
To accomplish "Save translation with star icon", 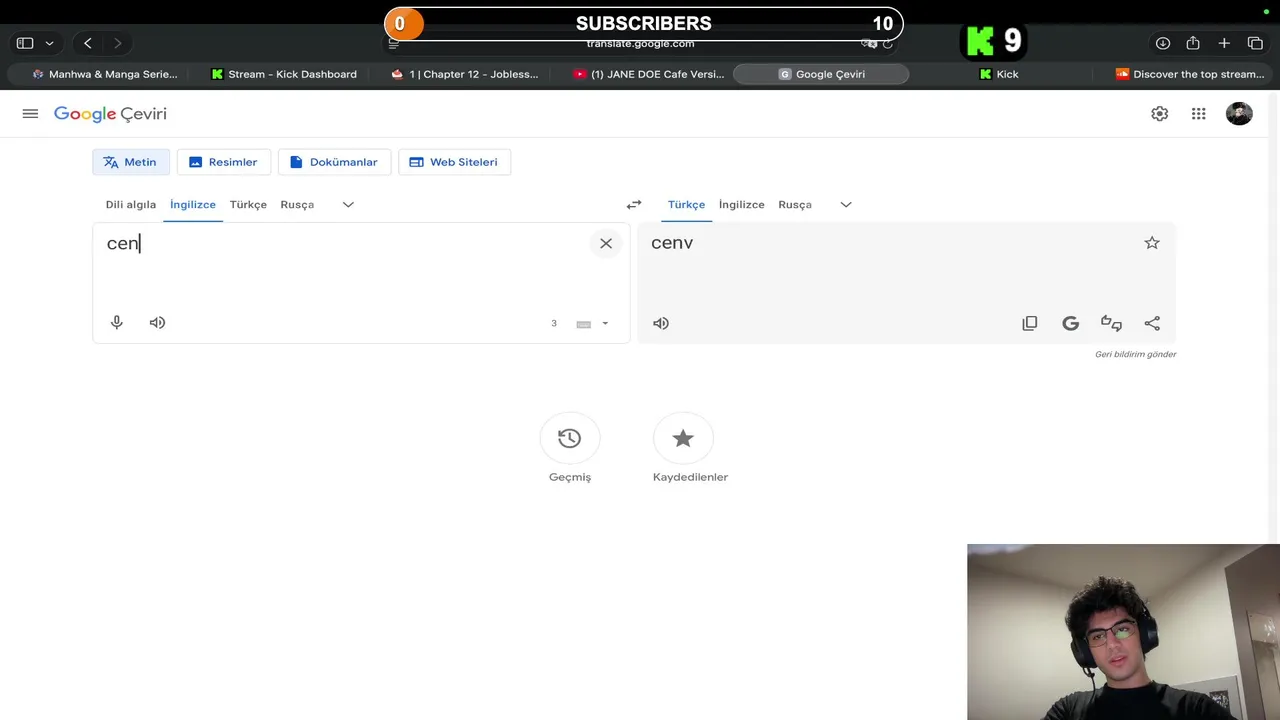I will pos(1152,243).
